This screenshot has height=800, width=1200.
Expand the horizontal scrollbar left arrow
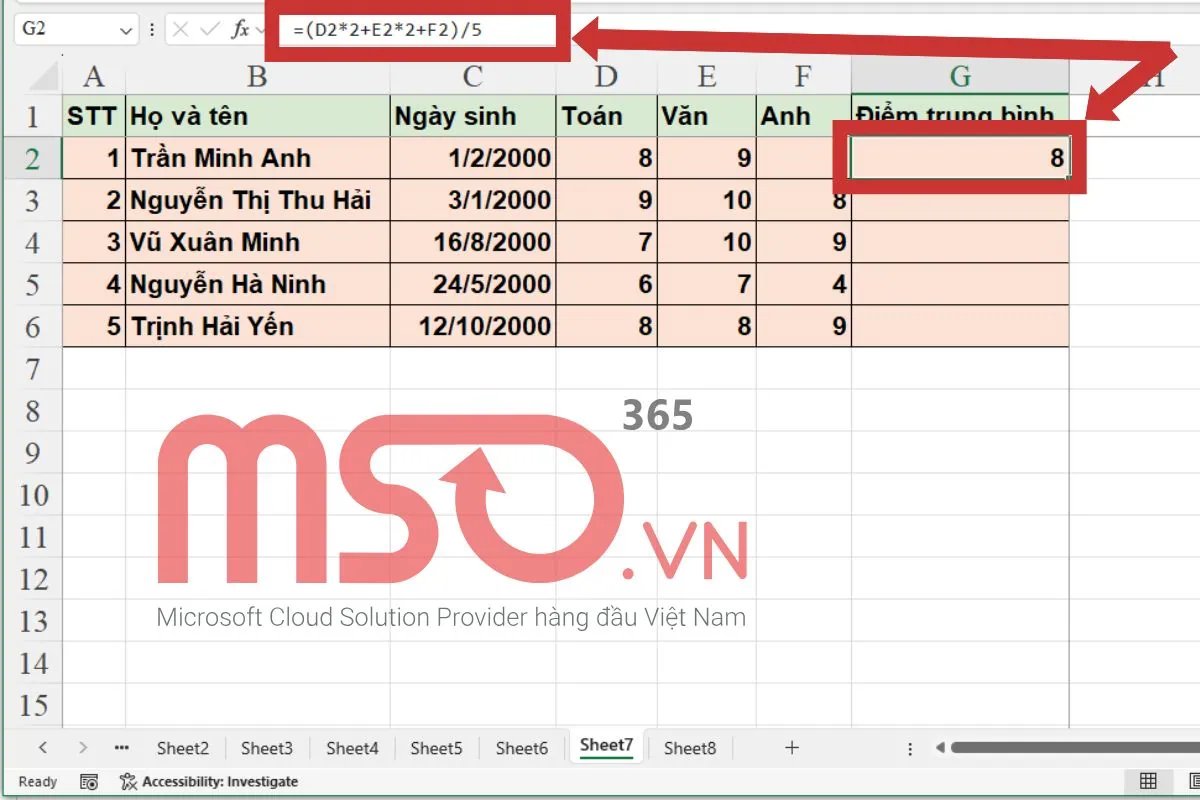940,747
